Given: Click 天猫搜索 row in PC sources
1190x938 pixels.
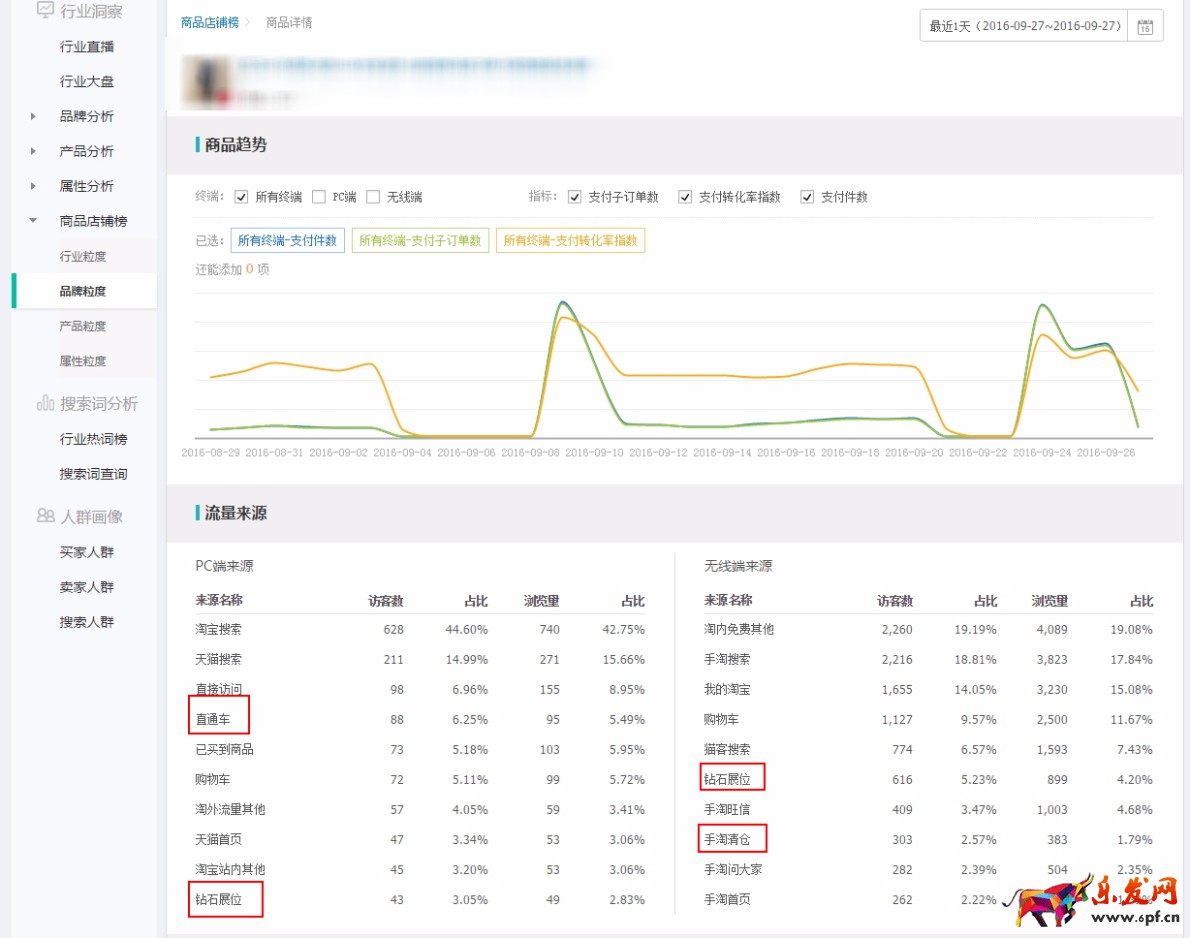Looking at the screenshot, I should point(420,659).
